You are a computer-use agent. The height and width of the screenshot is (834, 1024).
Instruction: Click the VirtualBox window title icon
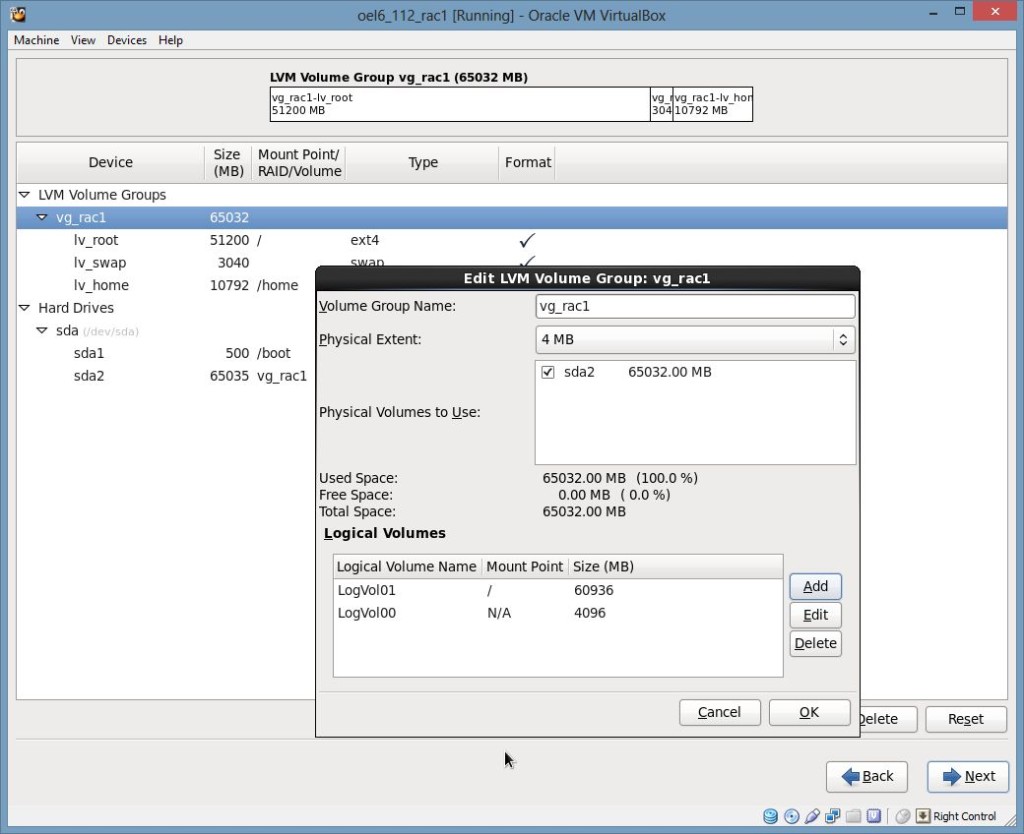pos(18,14)
